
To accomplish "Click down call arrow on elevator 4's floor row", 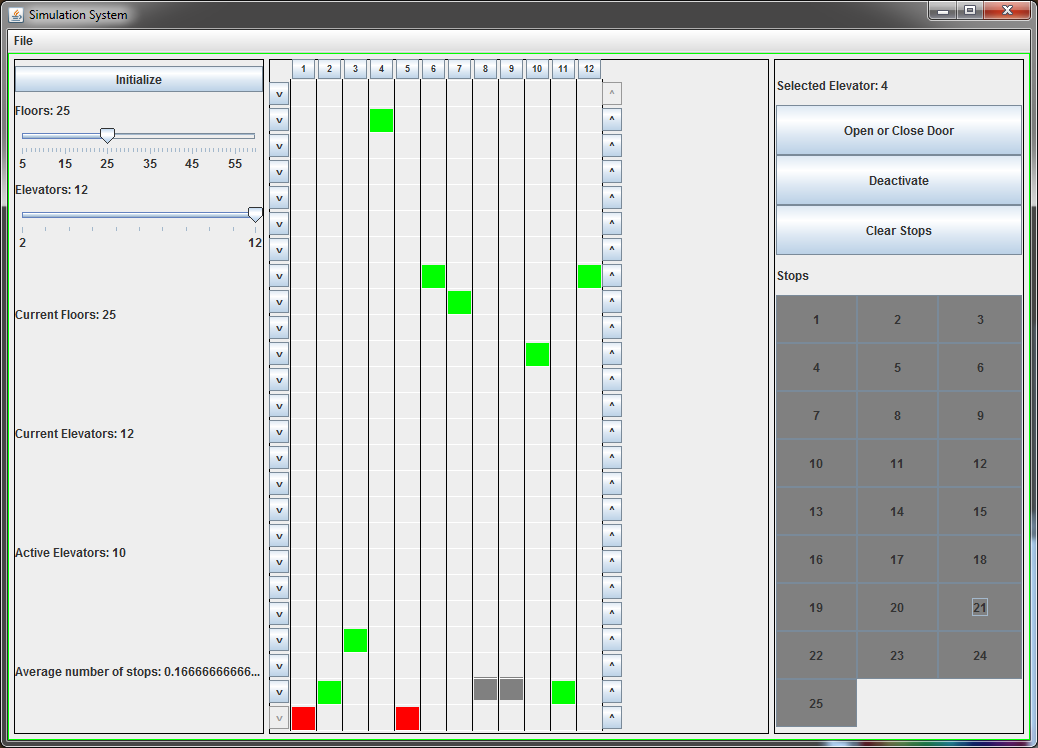I will point(279,120).
